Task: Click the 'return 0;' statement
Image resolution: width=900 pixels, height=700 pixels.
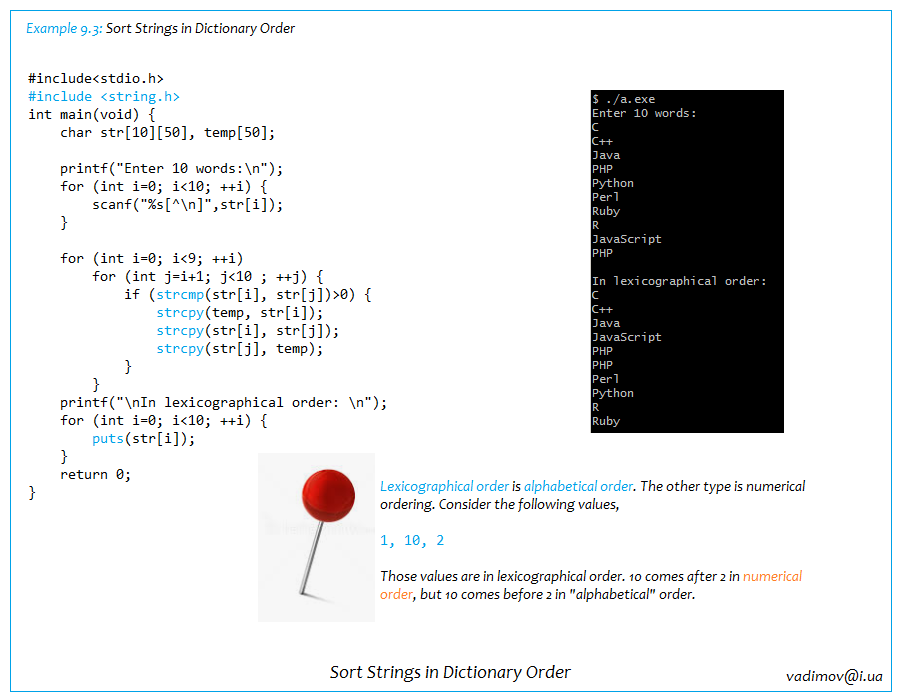Action: (x=96, y=475)
